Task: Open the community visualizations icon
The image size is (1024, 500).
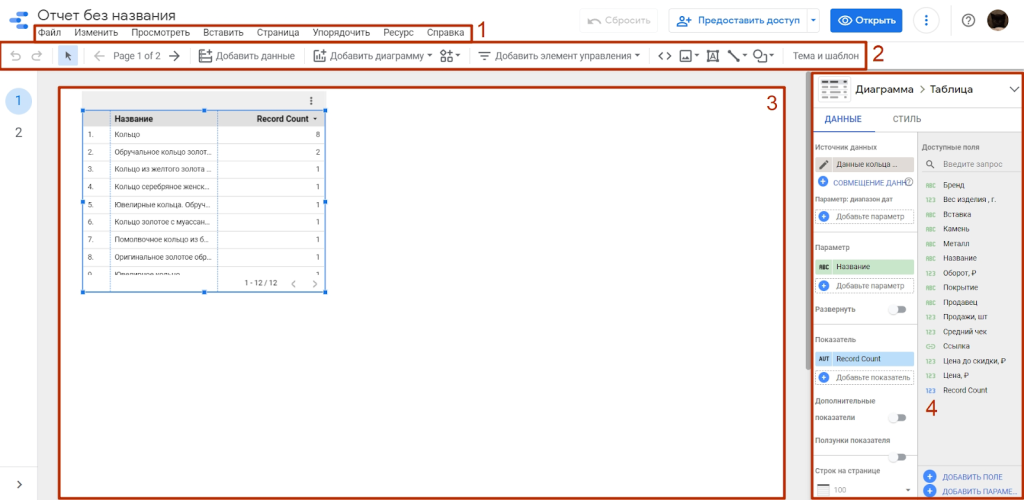Action: pos(449,56)
